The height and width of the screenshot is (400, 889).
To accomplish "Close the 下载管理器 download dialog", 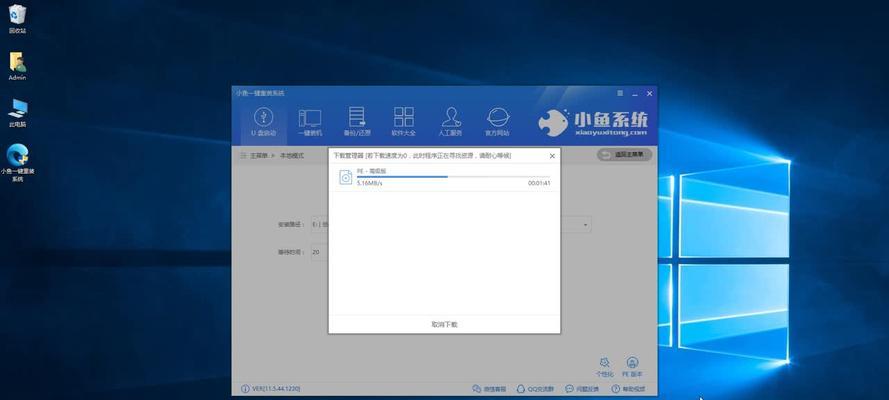I will (x=552, y=156).
